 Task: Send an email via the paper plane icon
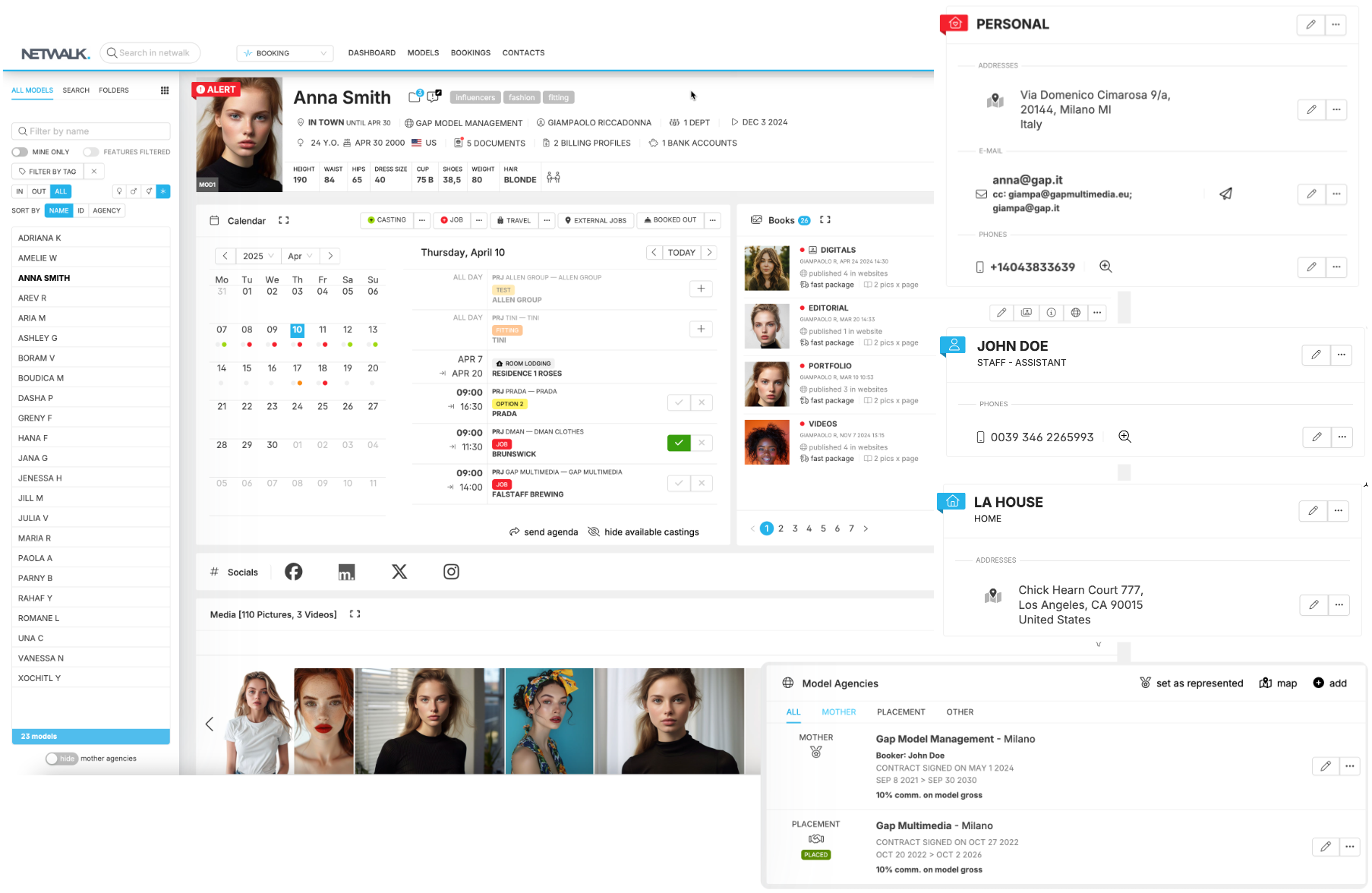[x=1225, y=194]
